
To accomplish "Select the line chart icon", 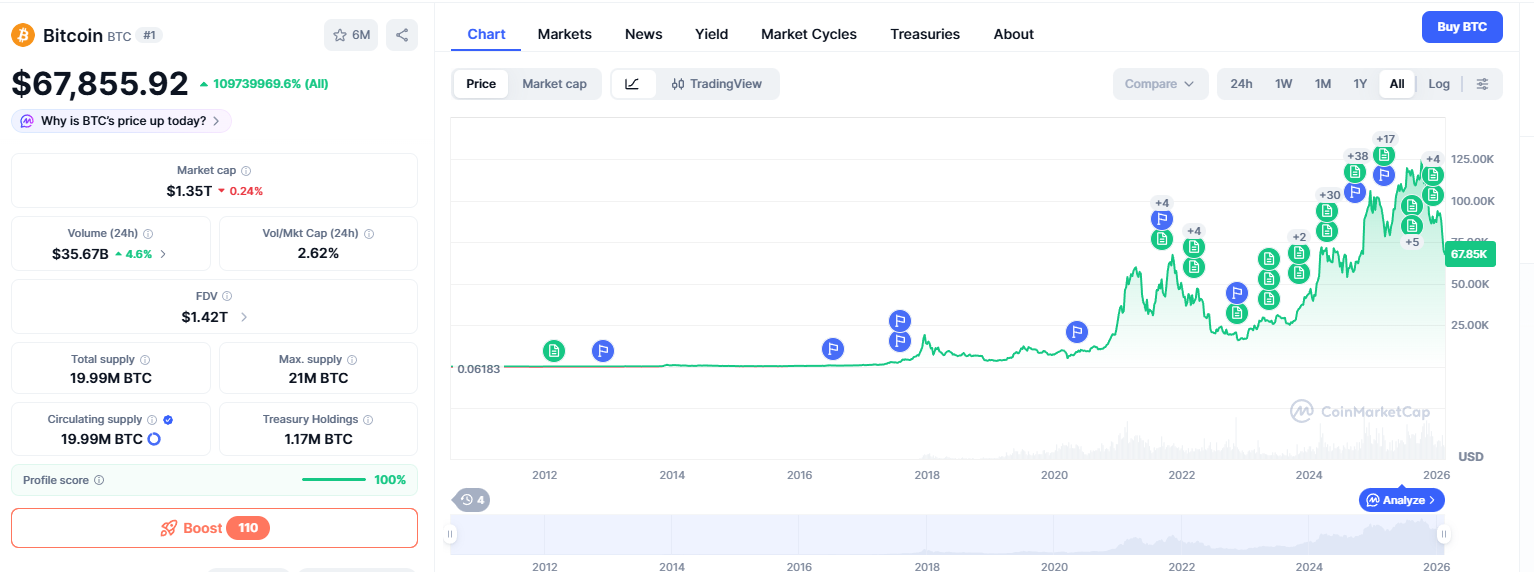I will 632,84.
